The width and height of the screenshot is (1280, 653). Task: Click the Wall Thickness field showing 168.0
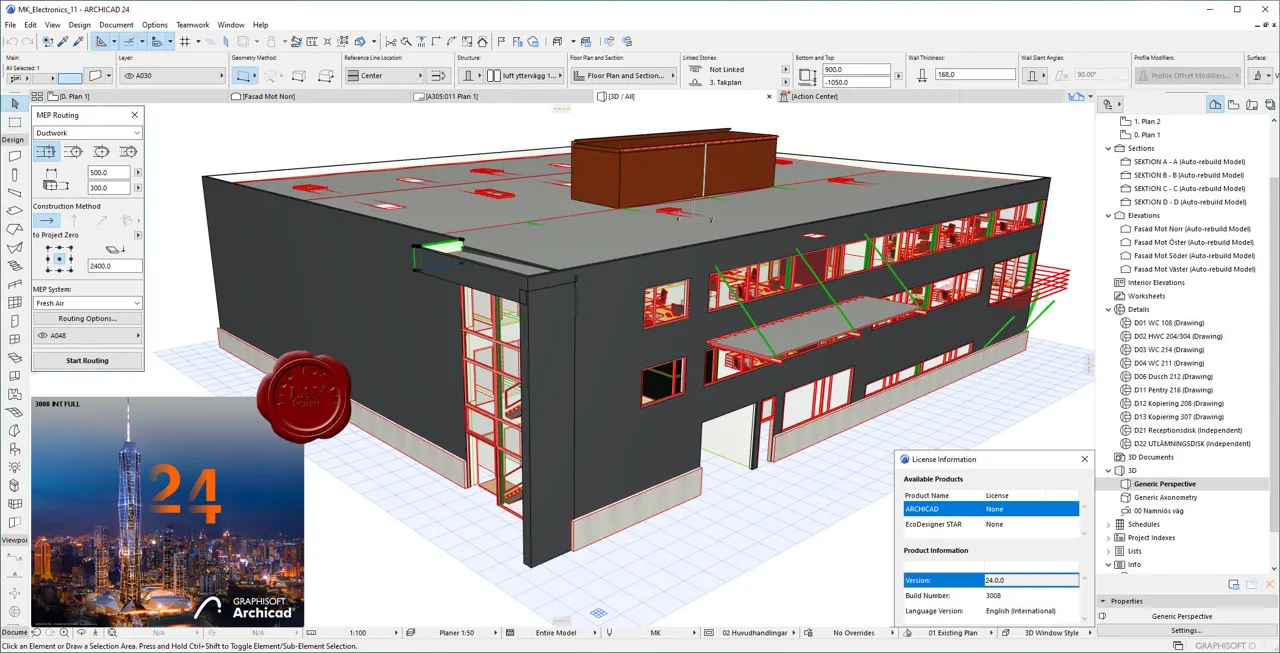tap(975, 75)
